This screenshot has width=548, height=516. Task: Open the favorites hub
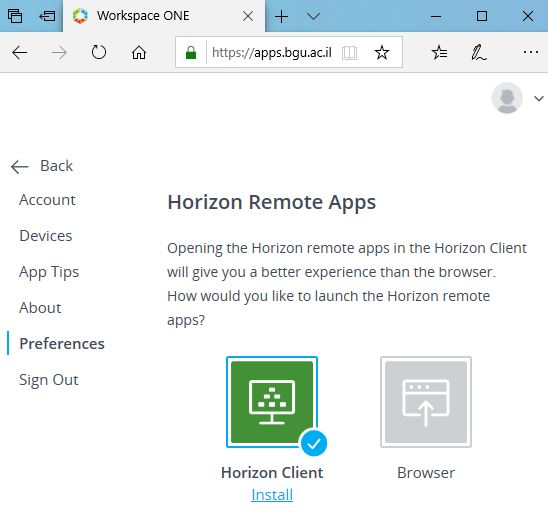pyautogui.click(x=439, y=53)
